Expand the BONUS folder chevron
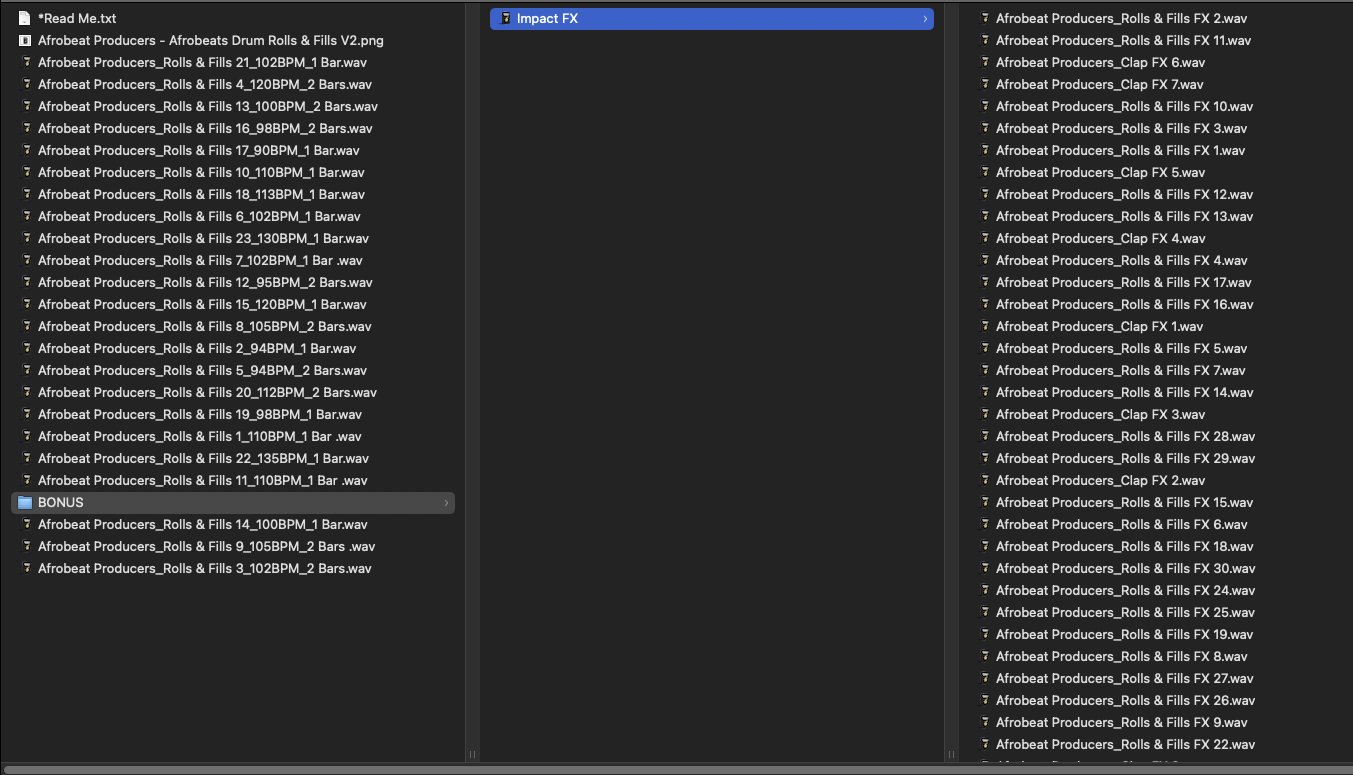1353x775 pixels. click(446, 502)
